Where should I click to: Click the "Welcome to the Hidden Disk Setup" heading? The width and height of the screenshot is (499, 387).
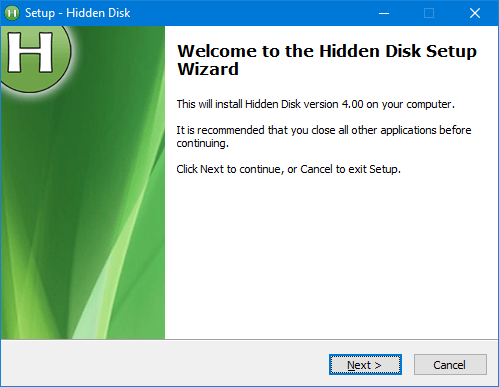(x=327, y=51)
